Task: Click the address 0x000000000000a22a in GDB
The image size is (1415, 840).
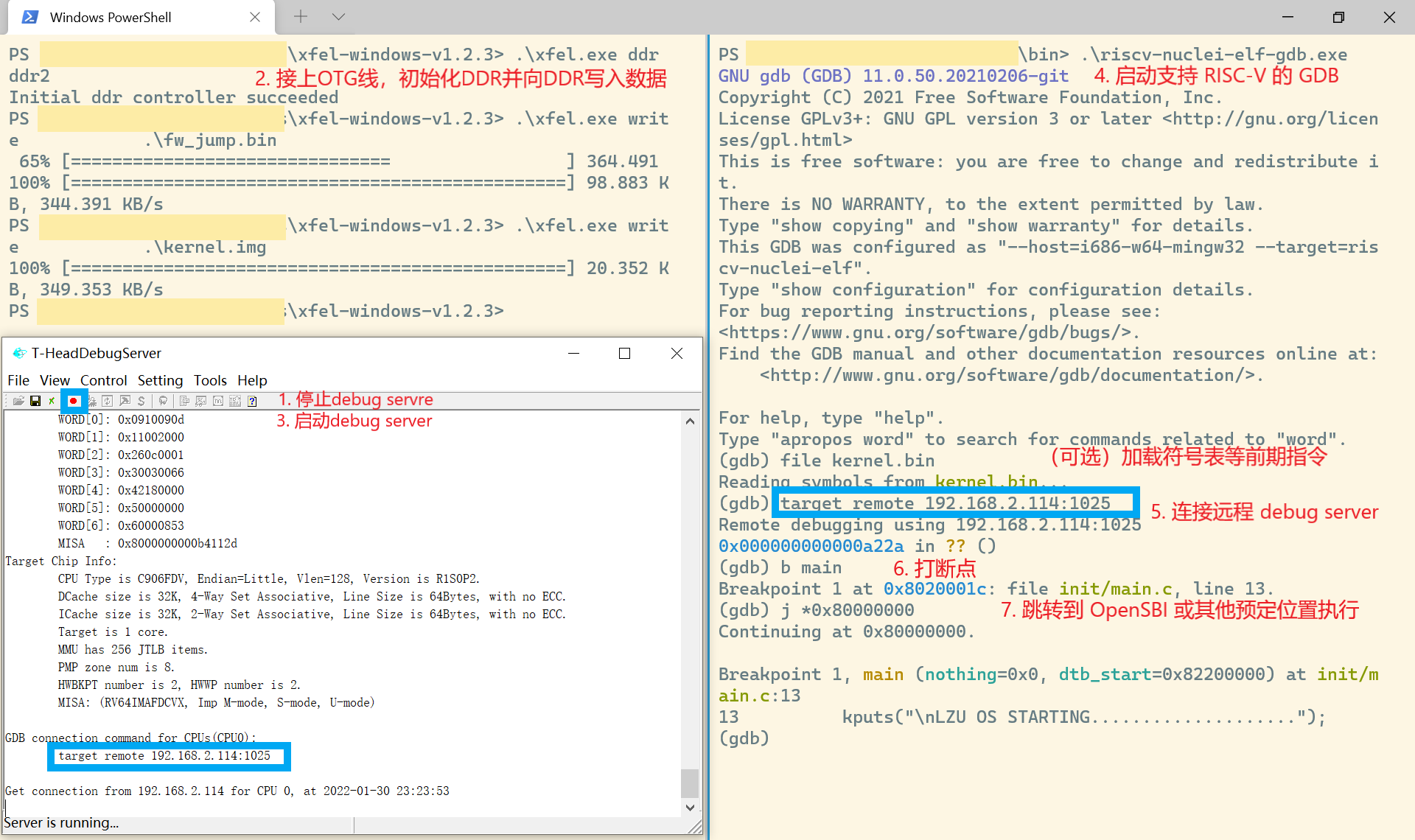Action: click(811, 546)
